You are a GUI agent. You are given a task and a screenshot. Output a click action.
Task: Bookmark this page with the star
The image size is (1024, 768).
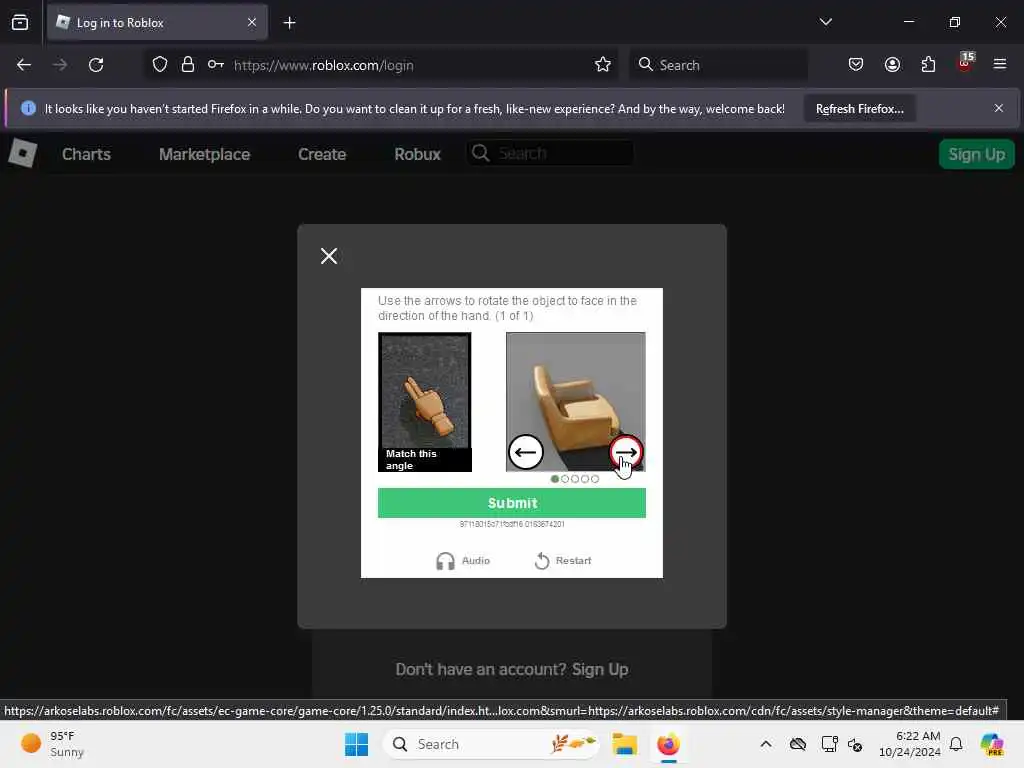pos(603,65)
